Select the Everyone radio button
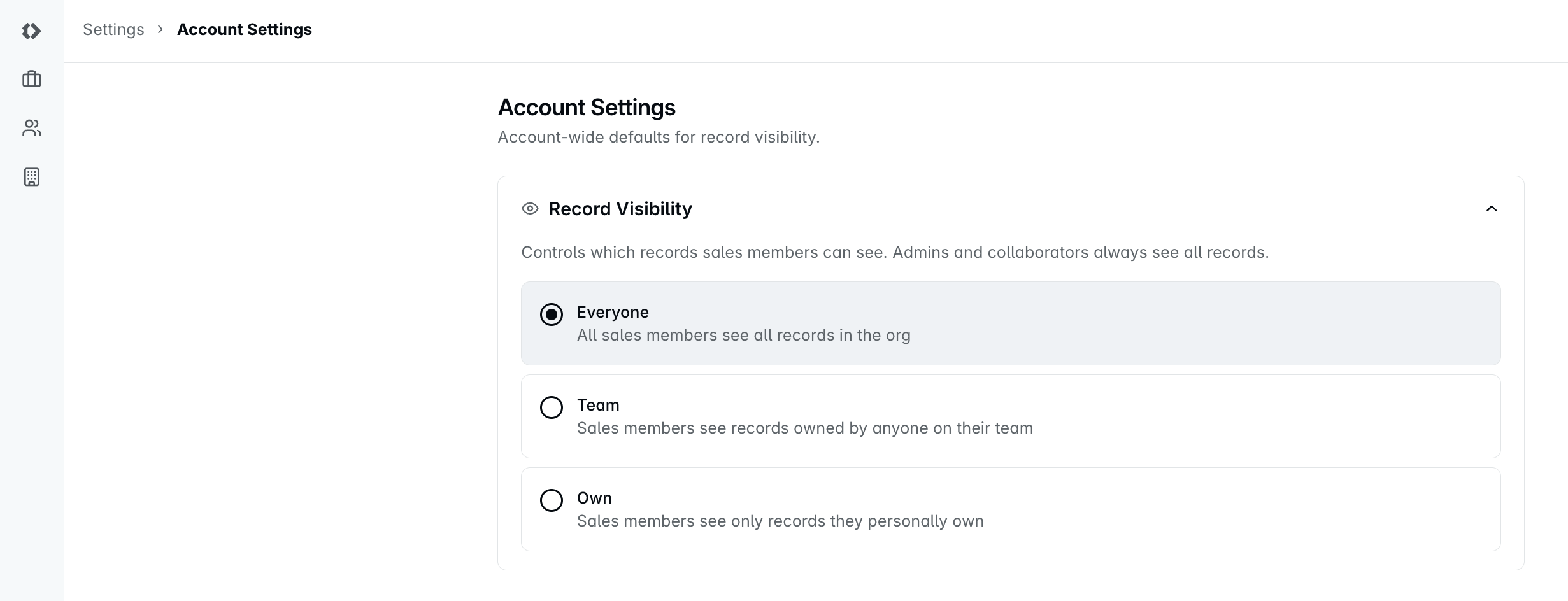This screenshot has height=601, width=1568. (x=552, y=315)
